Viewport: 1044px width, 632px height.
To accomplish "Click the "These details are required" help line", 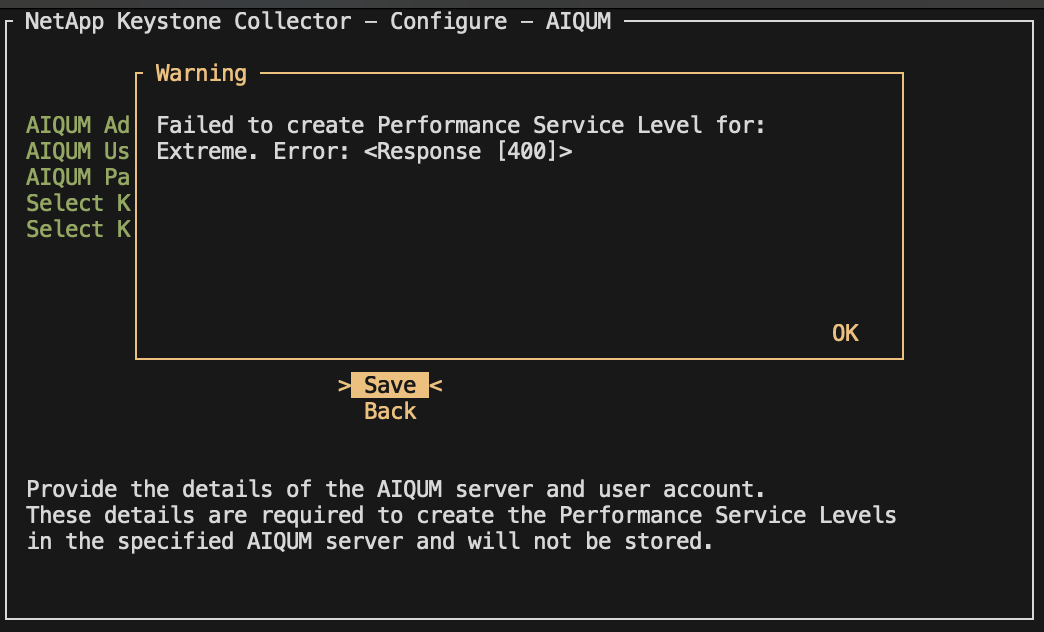I will (460, 516).
